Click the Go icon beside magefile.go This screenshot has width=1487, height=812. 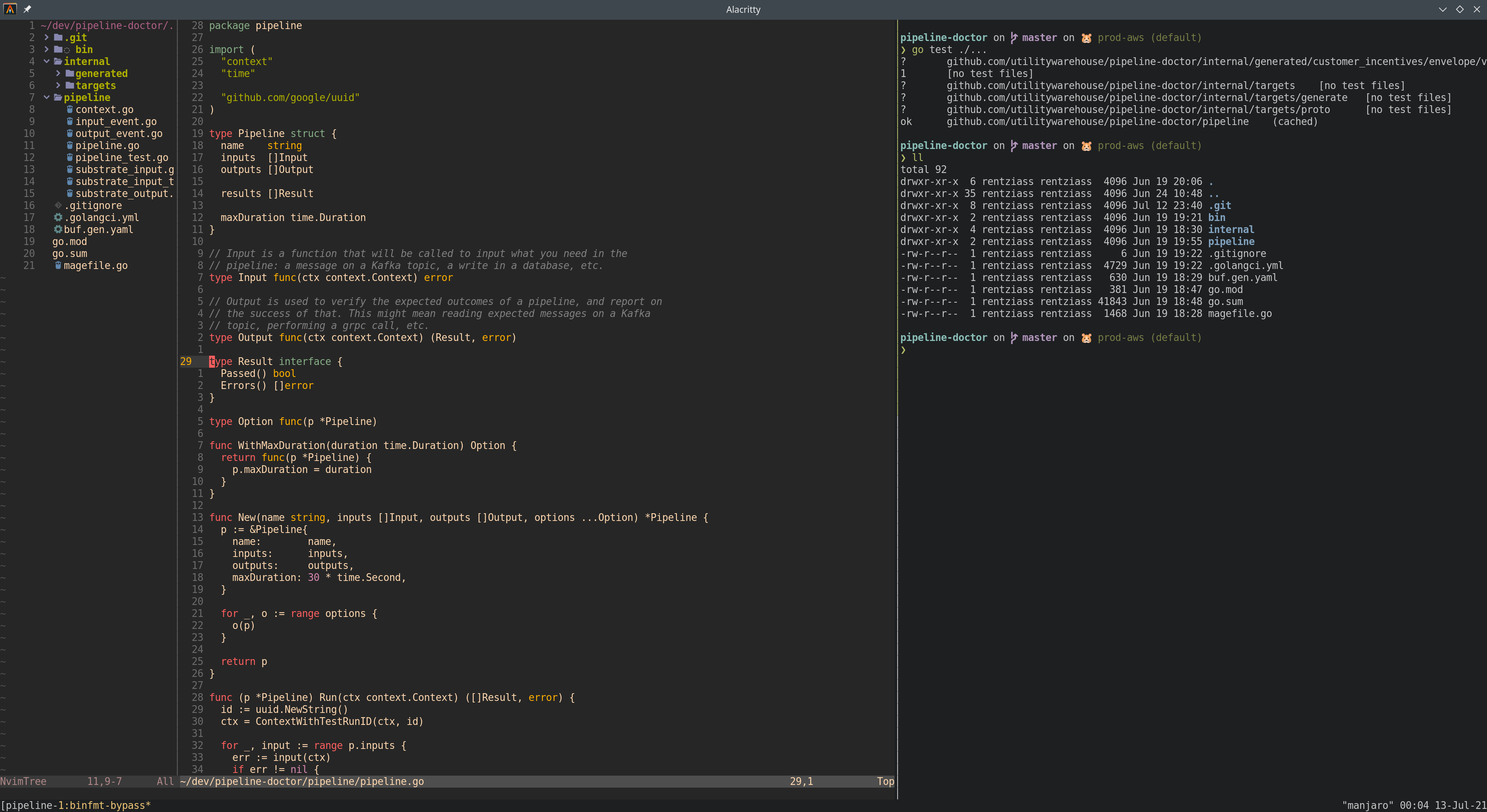click(x=58, y=266)
